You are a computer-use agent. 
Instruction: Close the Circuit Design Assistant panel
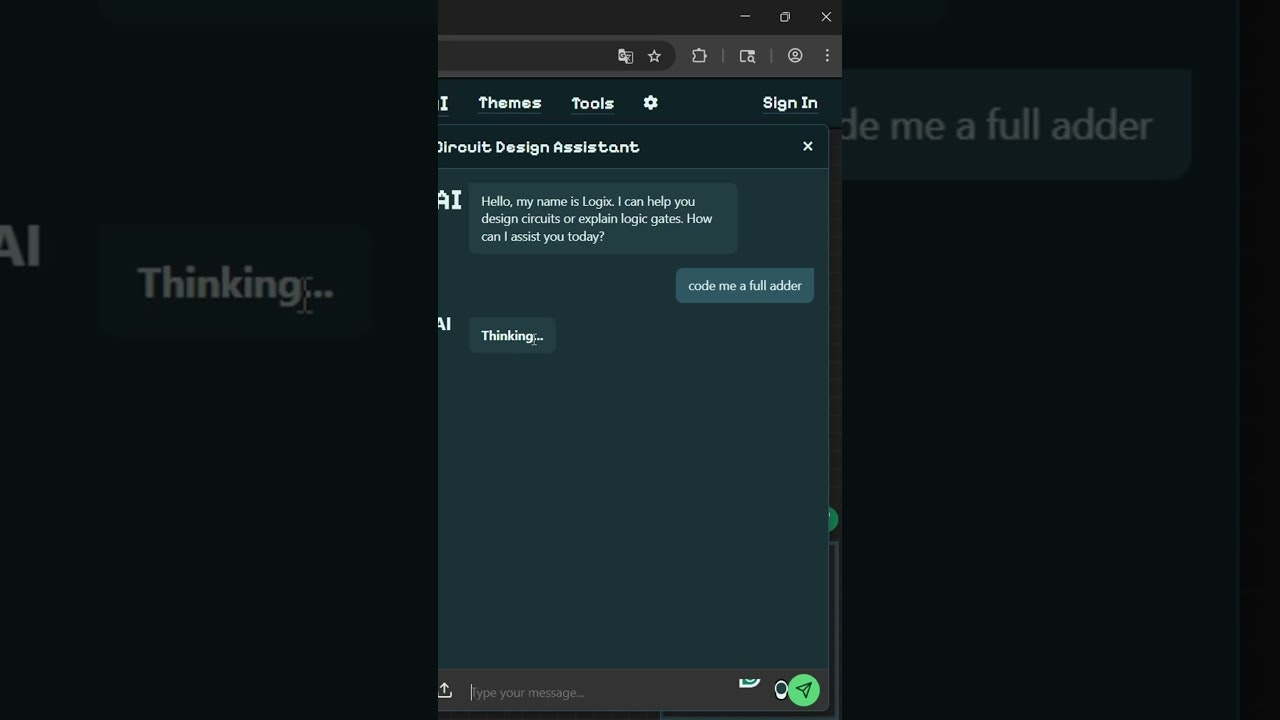pyautogui.click(x=807, y=146)
